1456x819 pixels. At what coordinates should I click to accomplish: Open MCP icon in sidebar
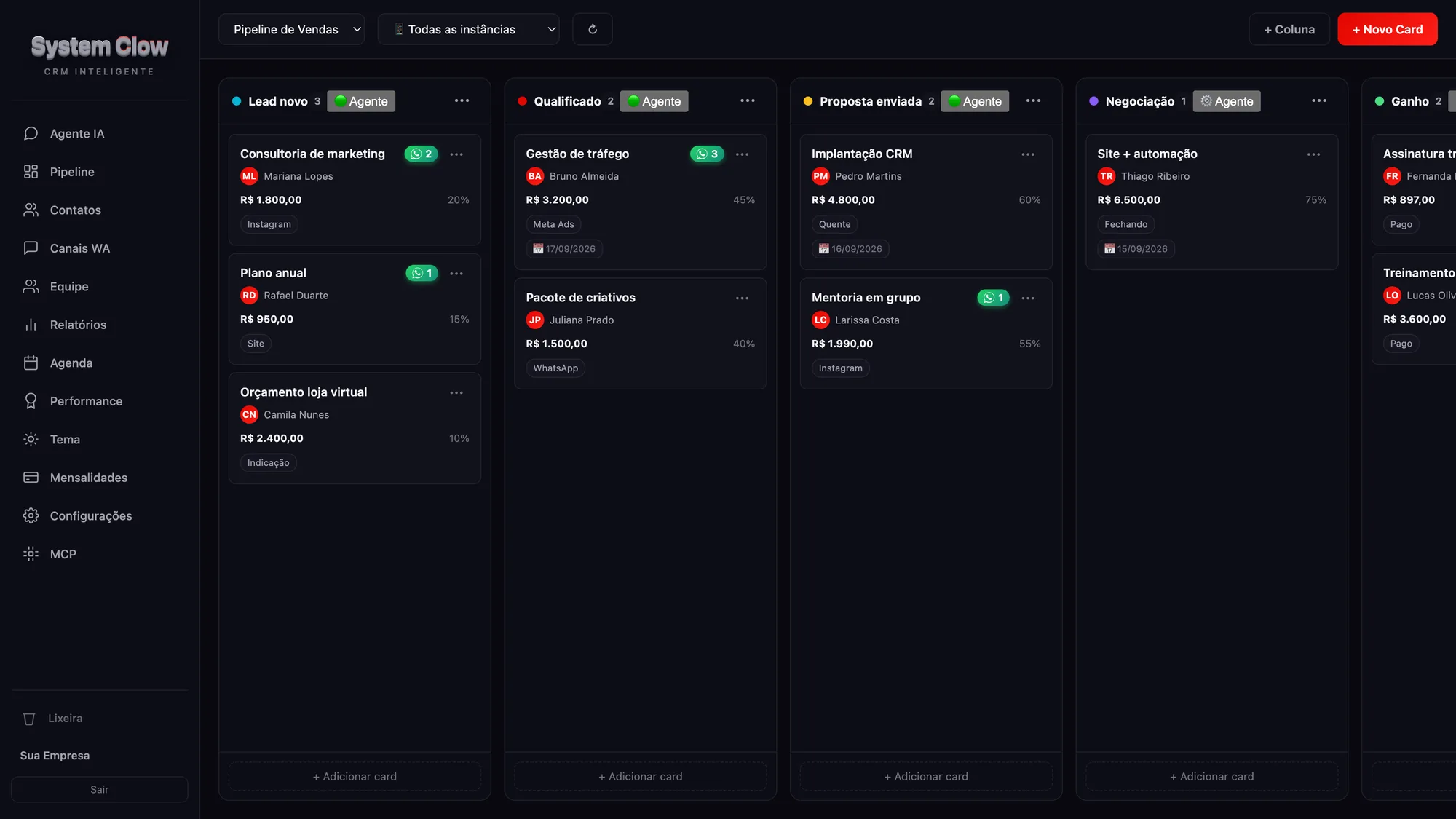[31, 554]
